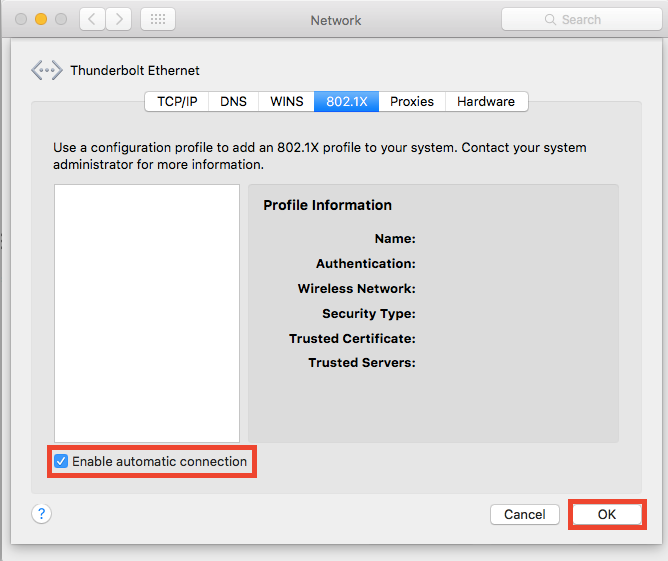The width and height of the screenshot is (668, 561).
Task: Click the Thunderbolt Ethernet interface icon
Action: tap(46, 71)
